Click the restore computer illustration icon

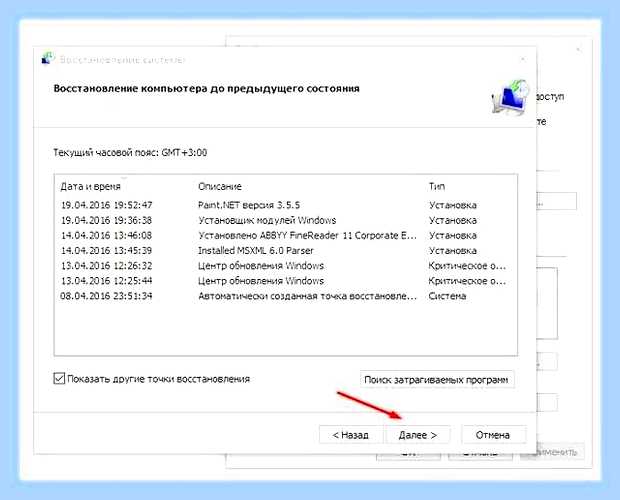click(x=510, y=97)
